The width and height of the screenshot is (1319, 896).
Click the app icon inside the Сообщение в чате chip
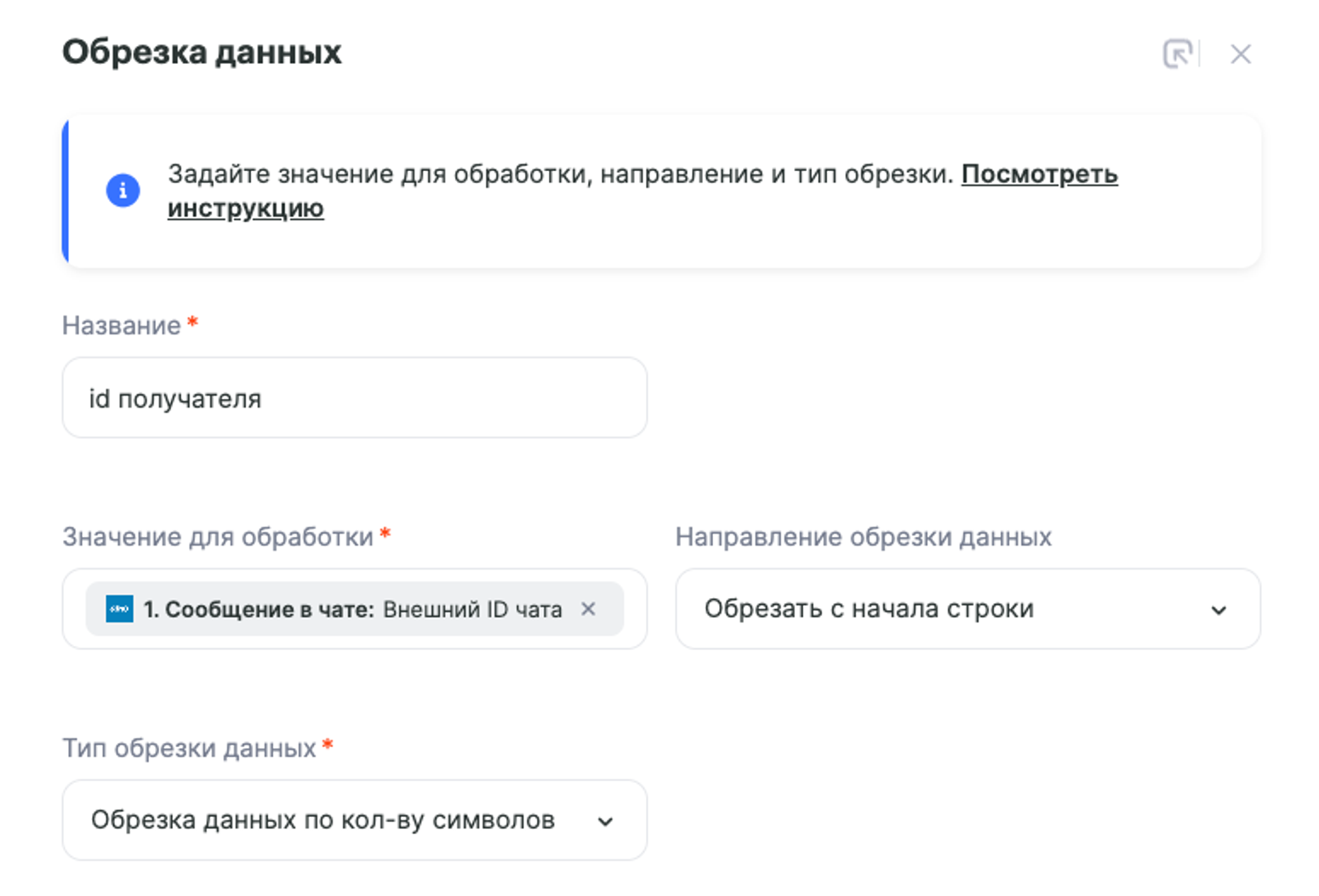(x=119, y=609)
